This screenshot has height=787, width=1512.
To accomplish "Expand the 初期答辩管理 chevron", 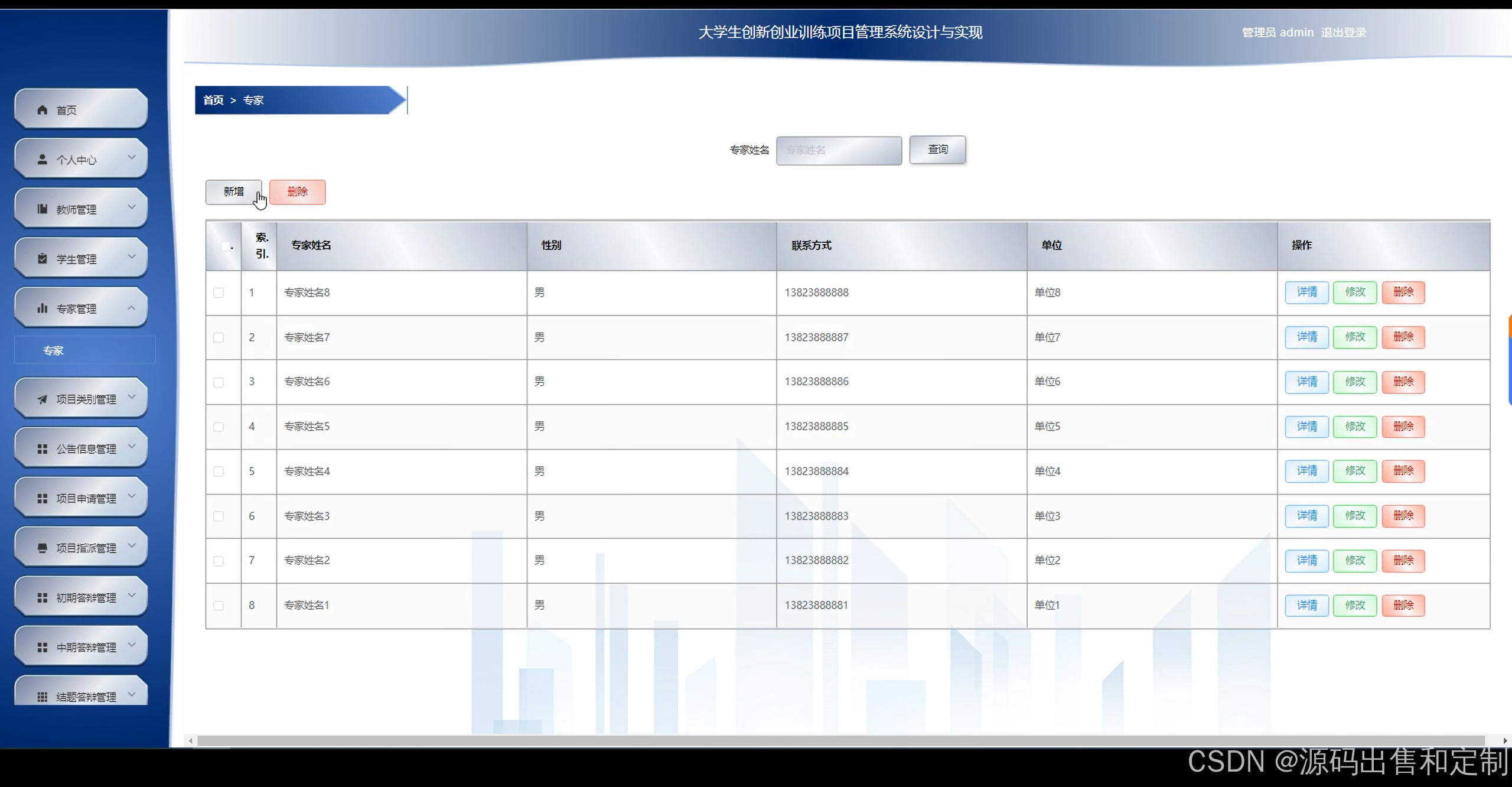I will [132, 596].
